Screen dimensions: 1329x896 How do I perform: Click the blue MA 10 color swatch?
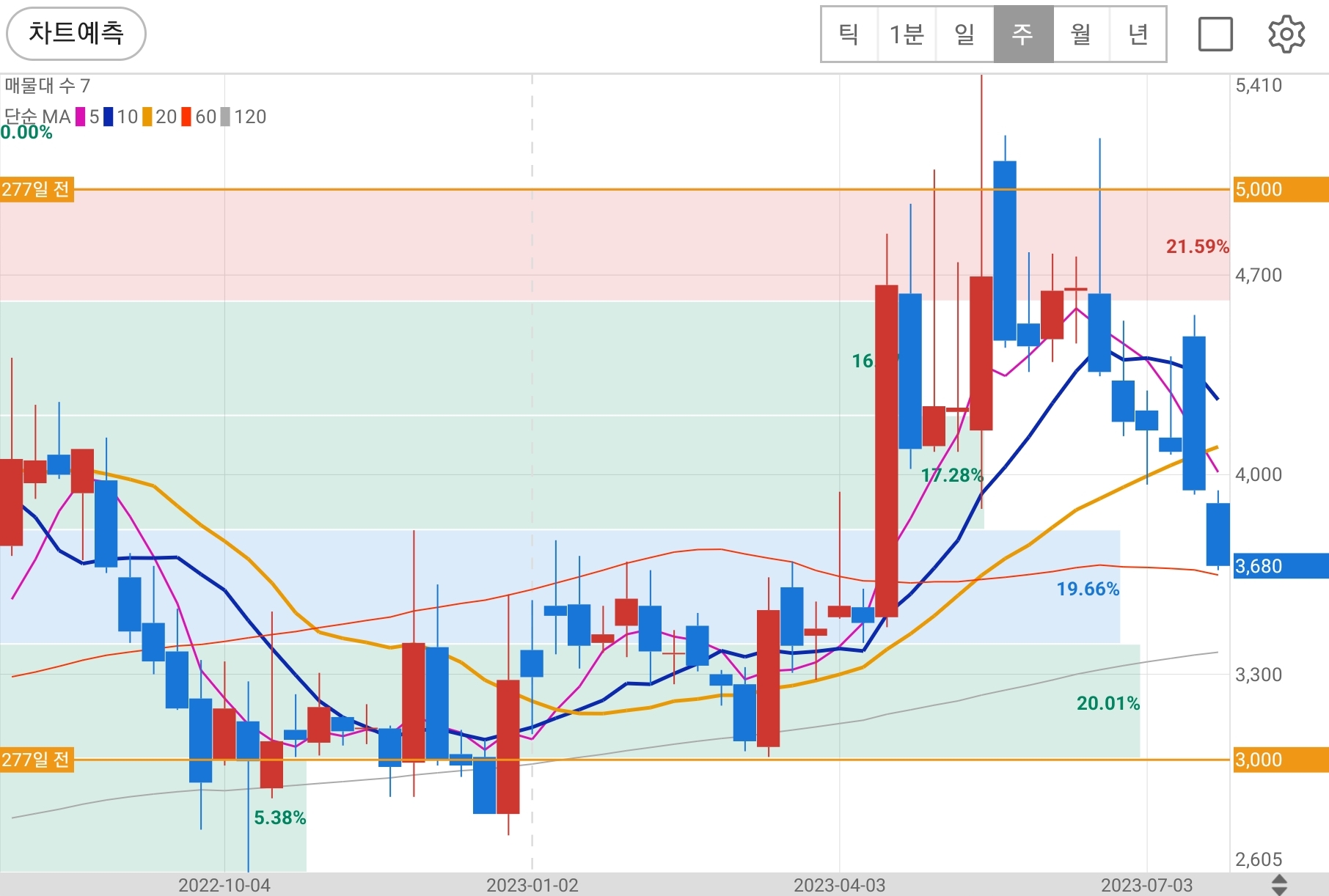109,117
